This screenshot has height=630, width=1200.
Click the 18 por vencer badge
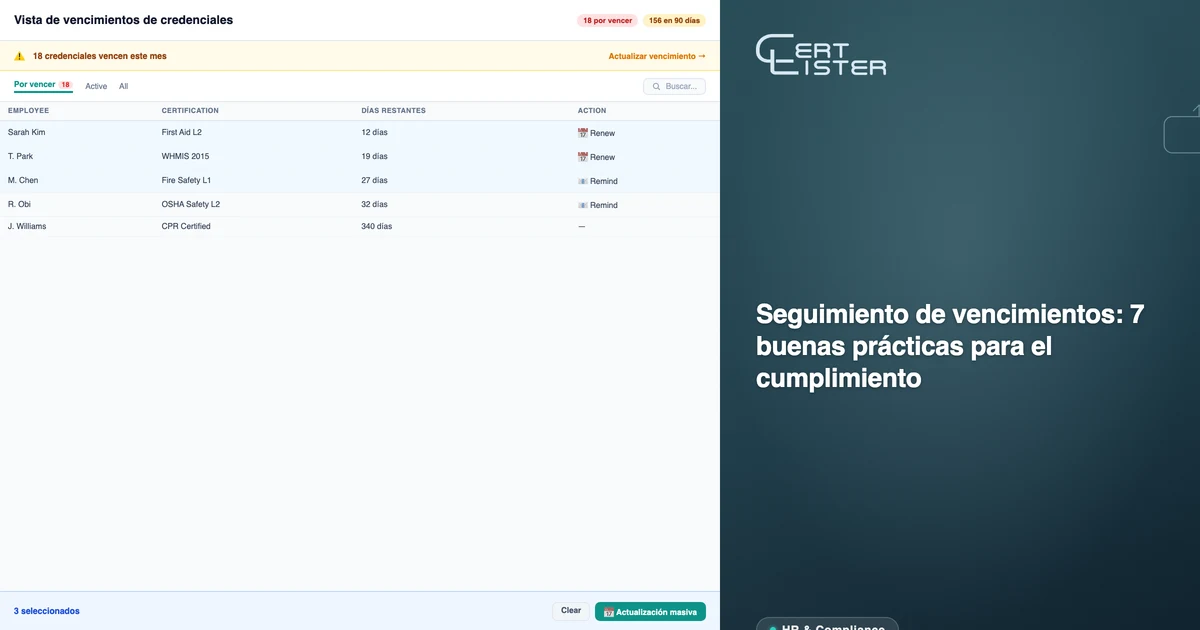[607, 20]
